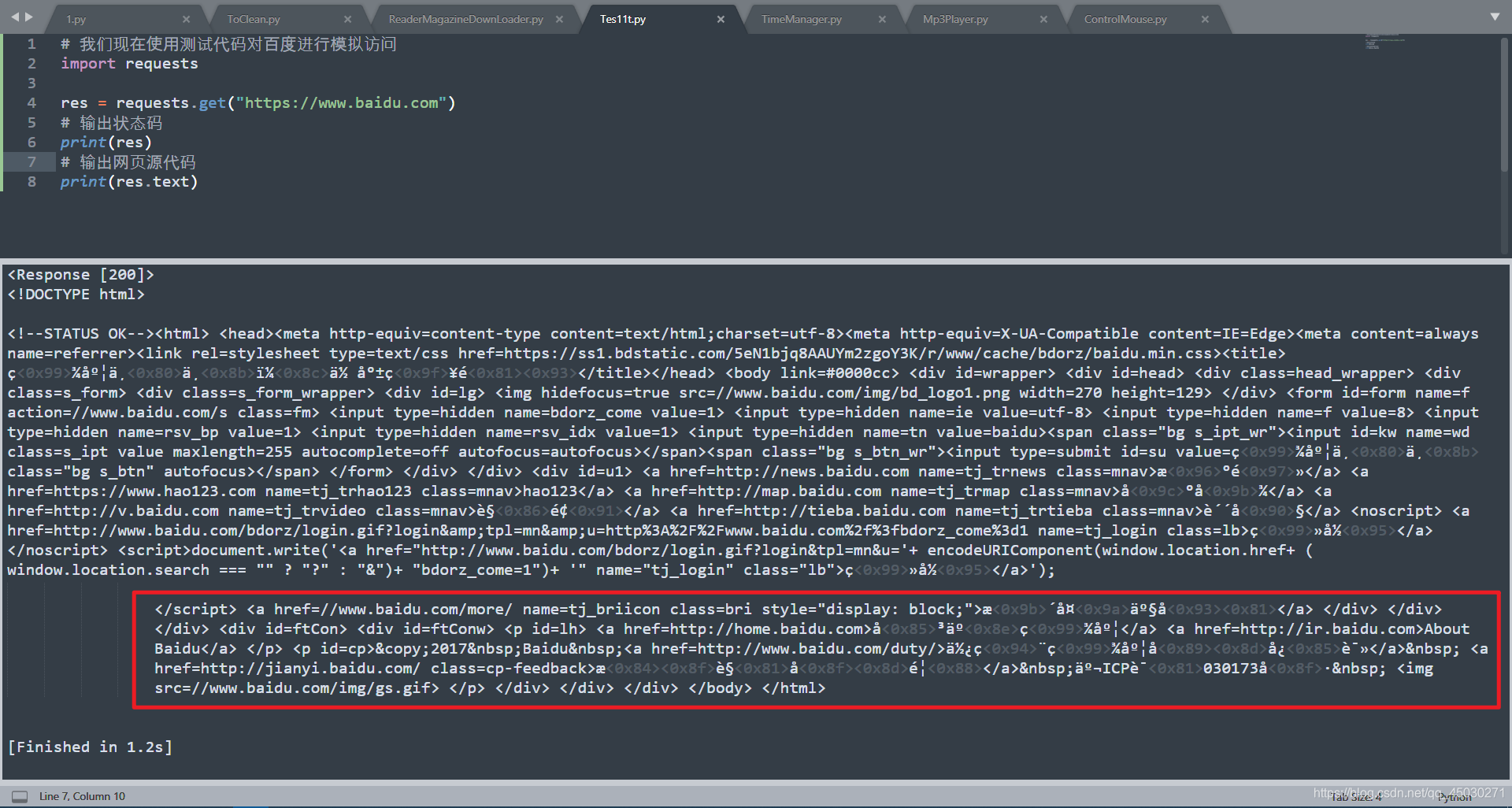Click the Line 7, Column 10 indicator
Screen dimensions: 1512x808
tap(83, 796)
